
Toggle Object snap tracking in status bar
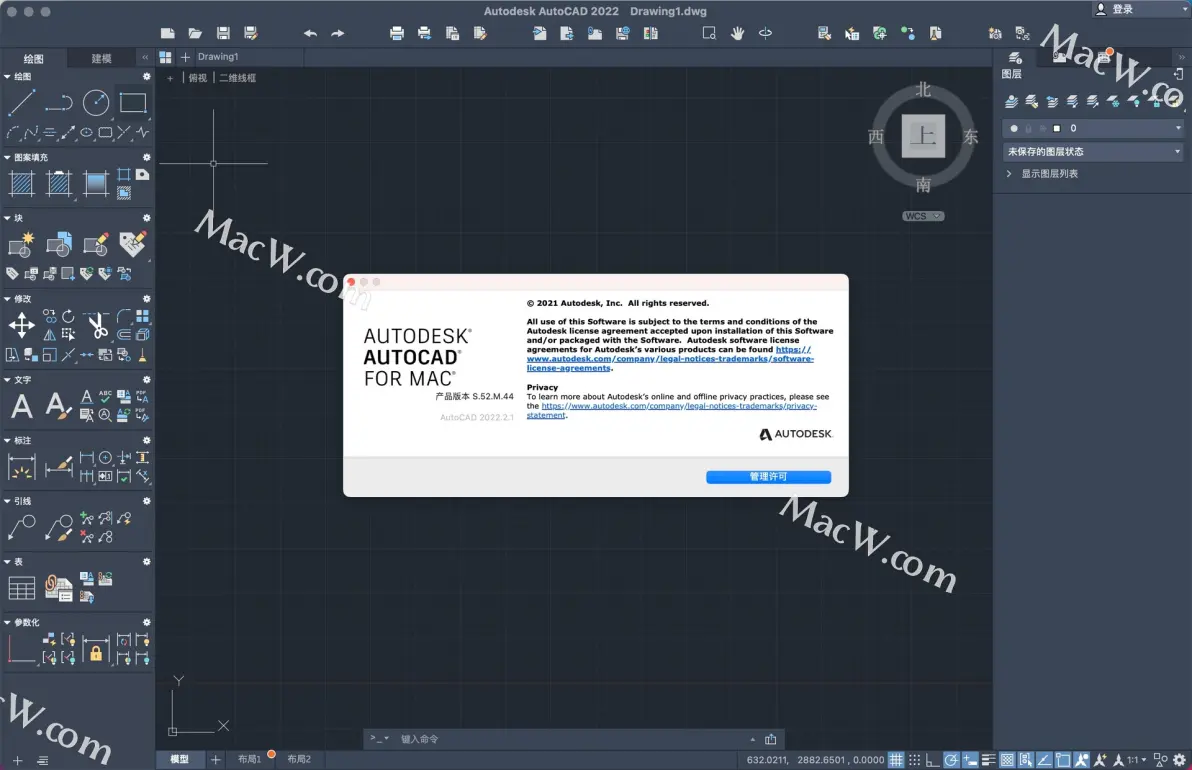click(x=1045, y=759)
